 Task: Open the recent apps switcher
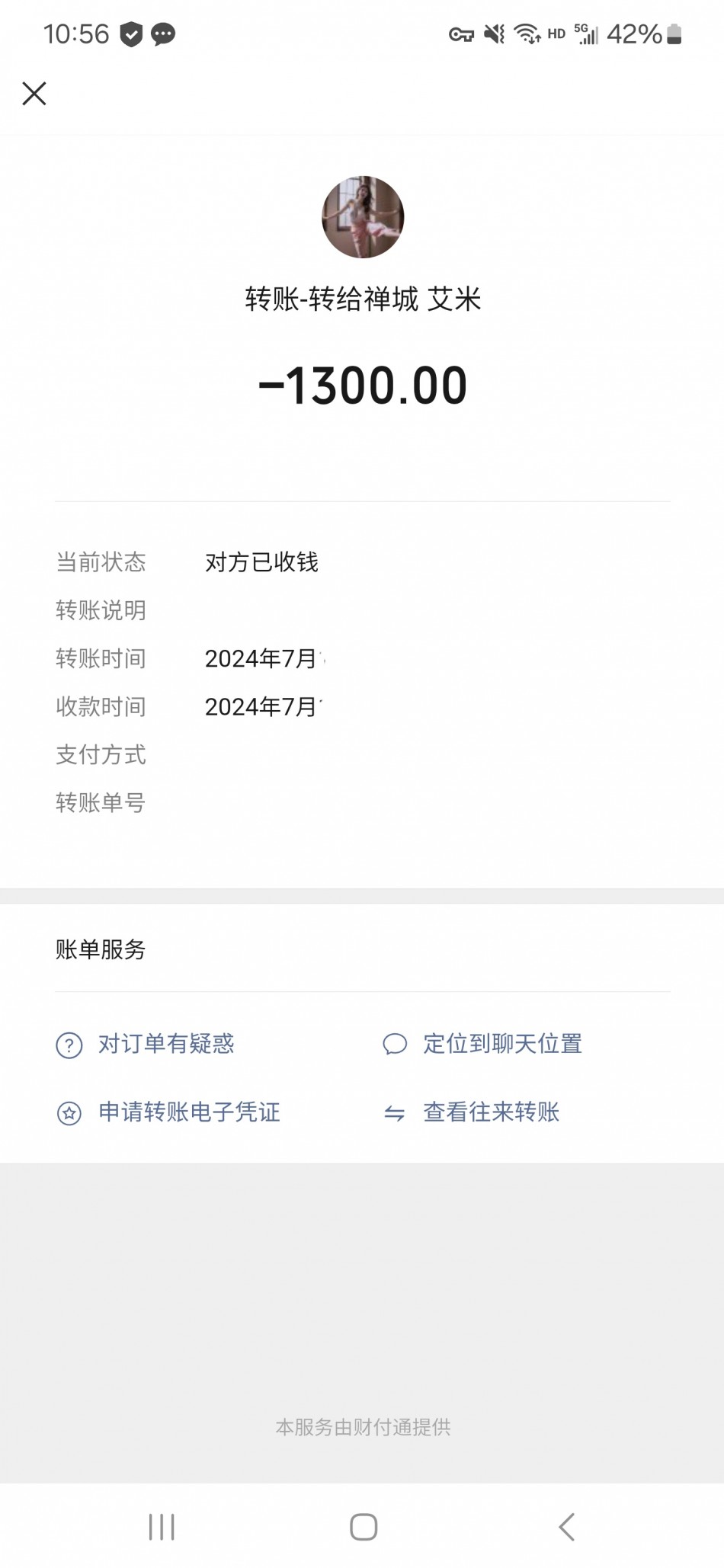pyautogui.click(x=162, y=1527)
